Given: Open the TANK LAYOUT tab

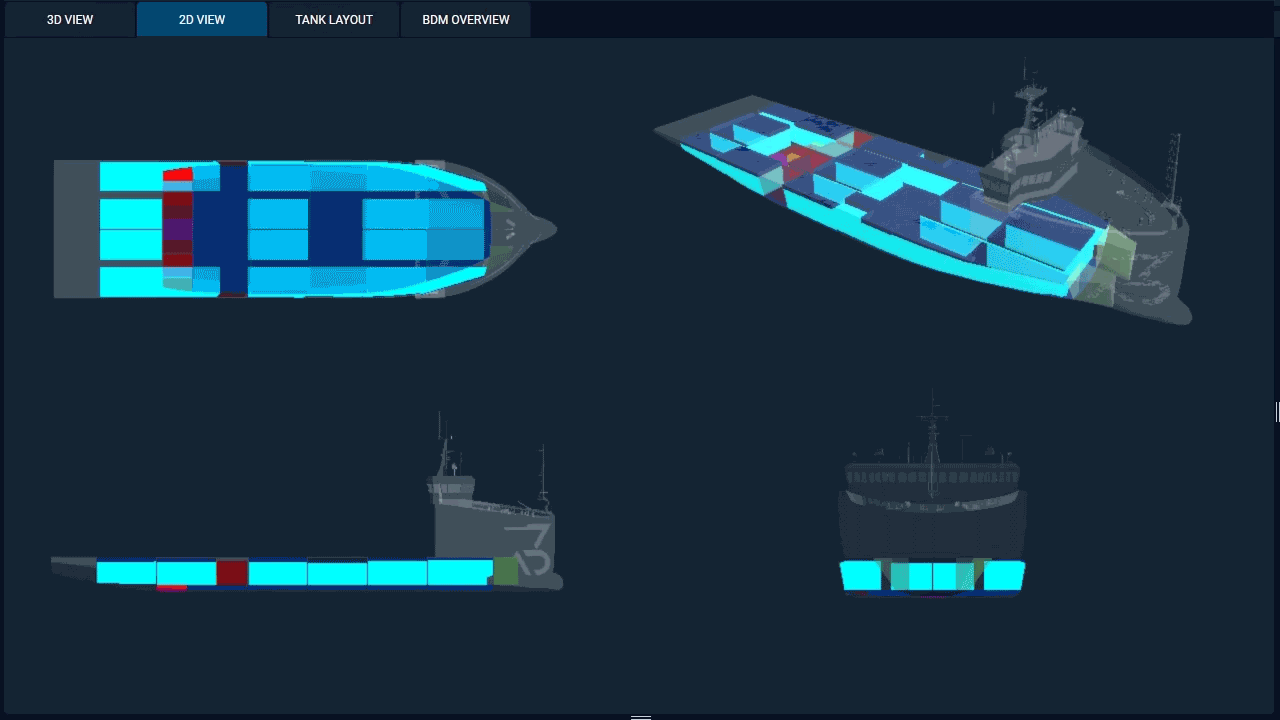Looking at the screenshot, I should [x=334, y=20].
